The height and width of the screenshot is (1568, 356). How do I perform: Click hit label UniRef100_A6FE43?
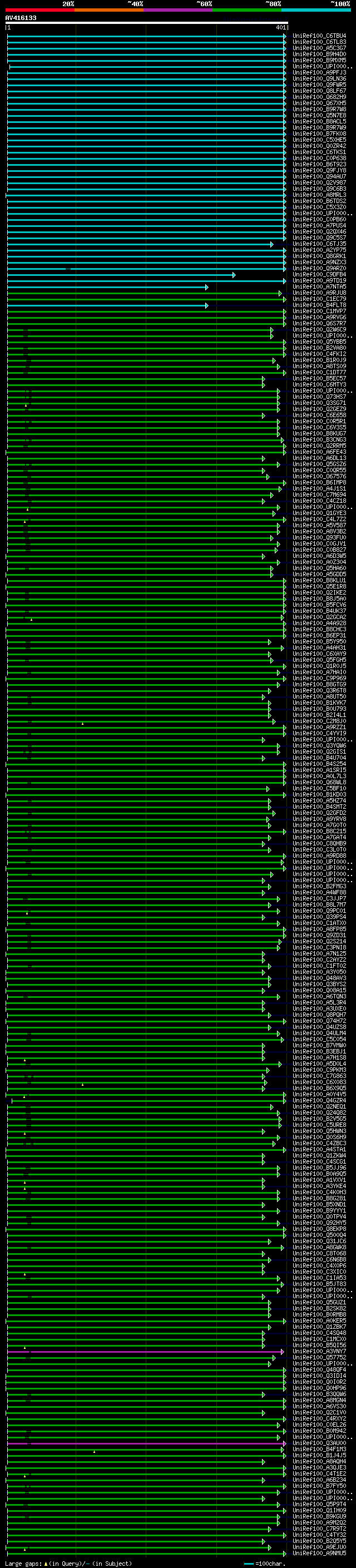(x=319, y=452)
